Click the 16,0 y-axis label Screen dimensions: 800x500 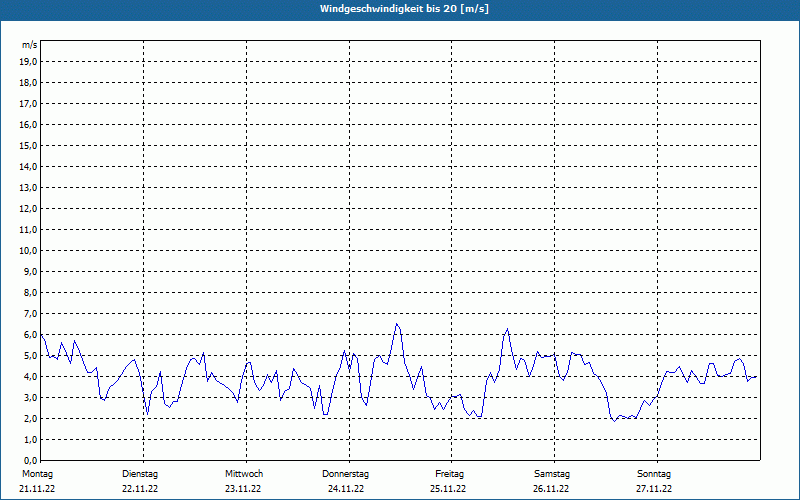tap(29, 124)
